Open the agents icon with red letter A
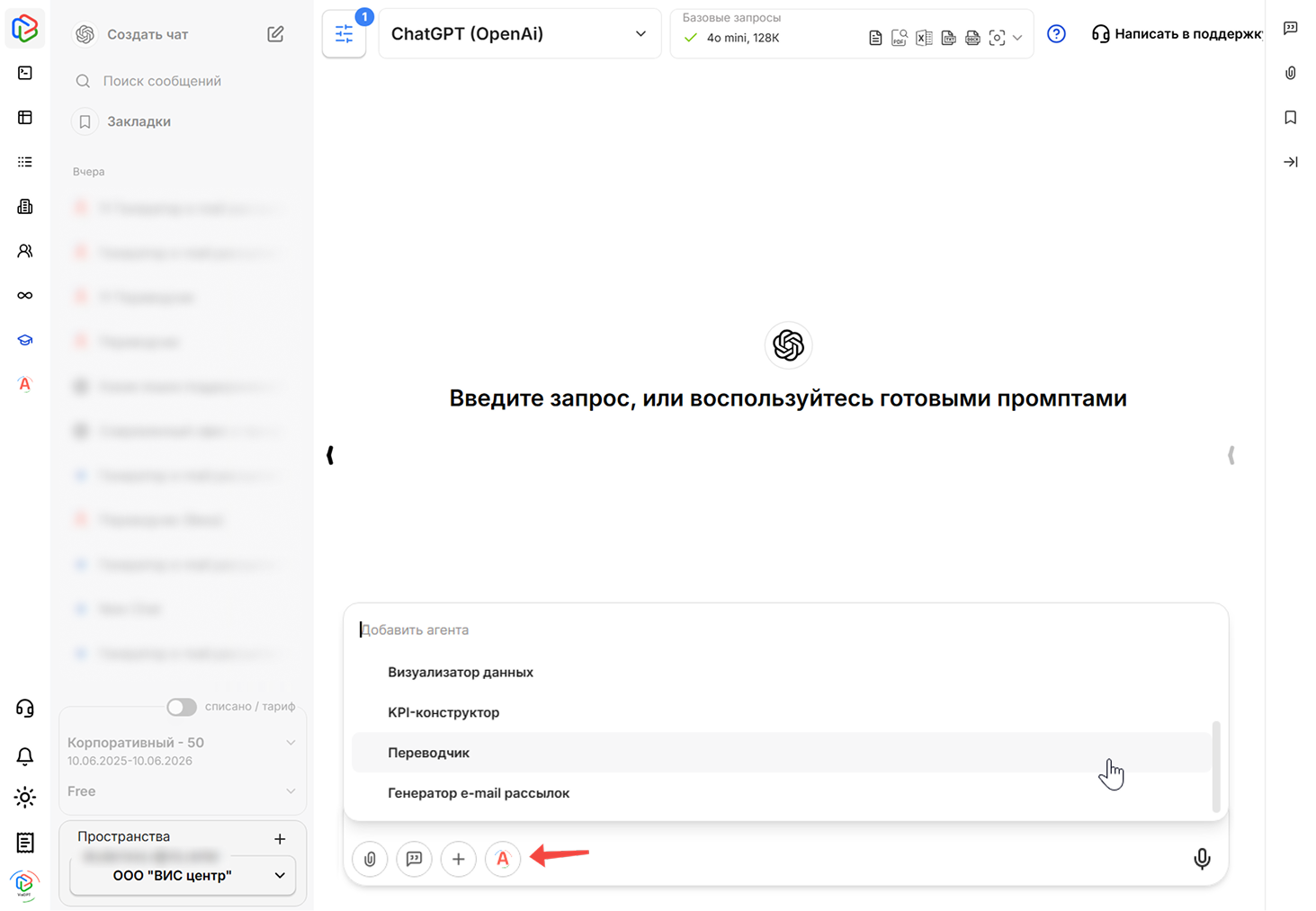Image resolution: width=1316 pixels, height=911 pixels. click(x=503, y=859)
